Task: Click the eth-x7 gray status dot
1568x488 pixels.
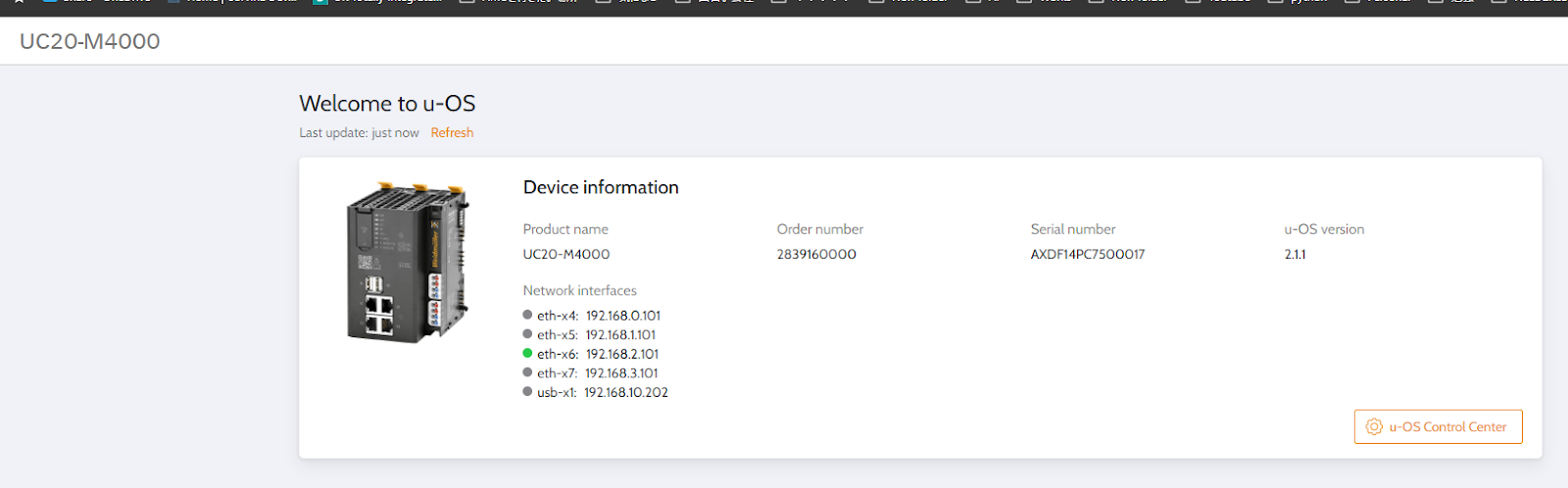Action: pyautogui.click(x=527, y=372)
